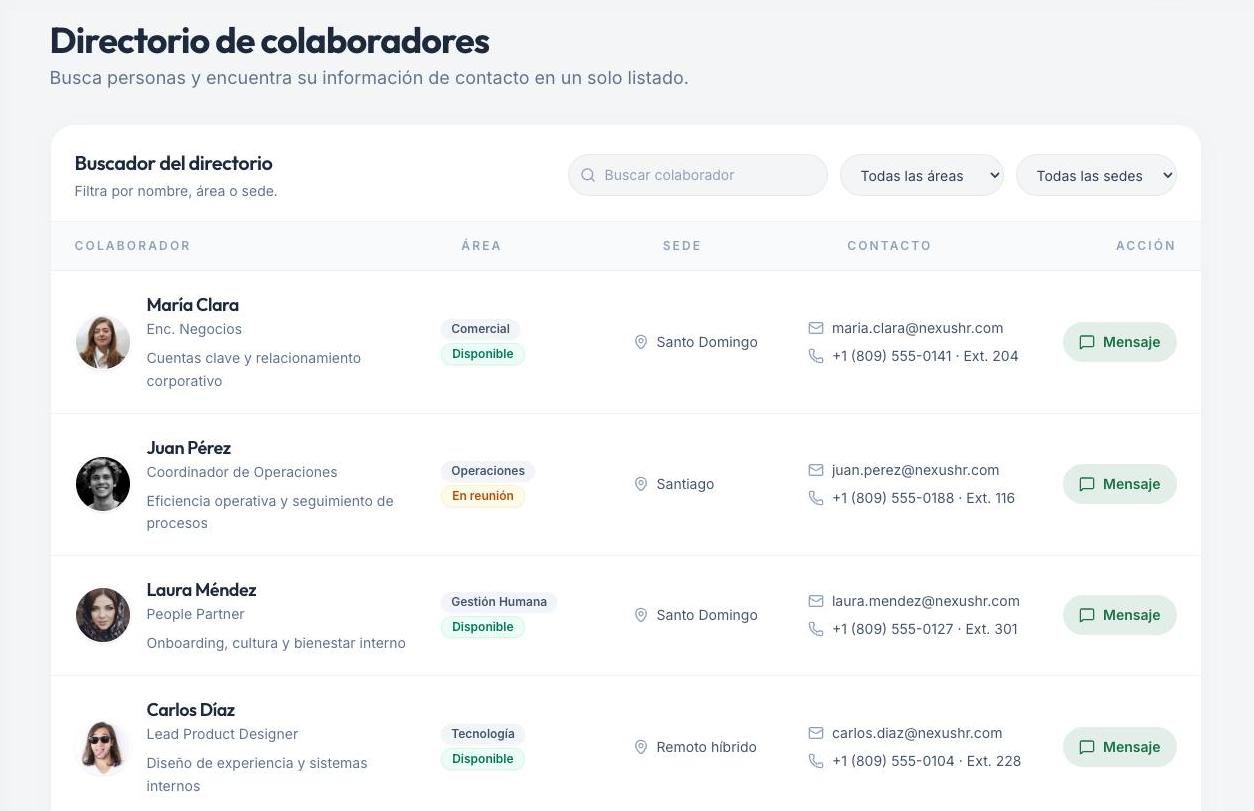The width and height of the screenshot is (1254, 811).
Task: Click the location pin in Laura Méndez's row
Action: pyautogui.click(x=641, y=615)
